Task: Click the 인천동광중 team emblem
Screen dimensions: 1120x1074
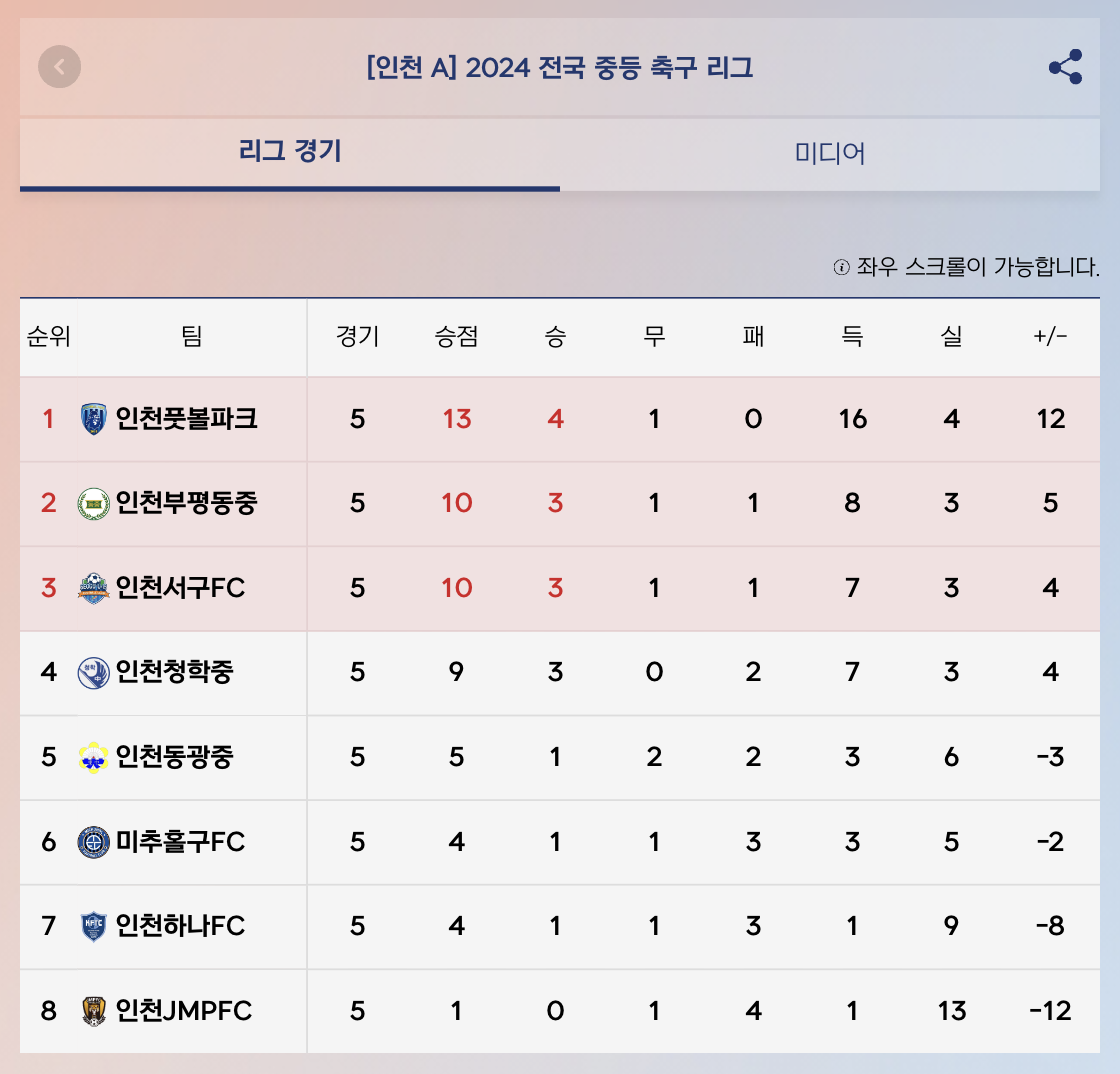Action: [x=93, y=757]
